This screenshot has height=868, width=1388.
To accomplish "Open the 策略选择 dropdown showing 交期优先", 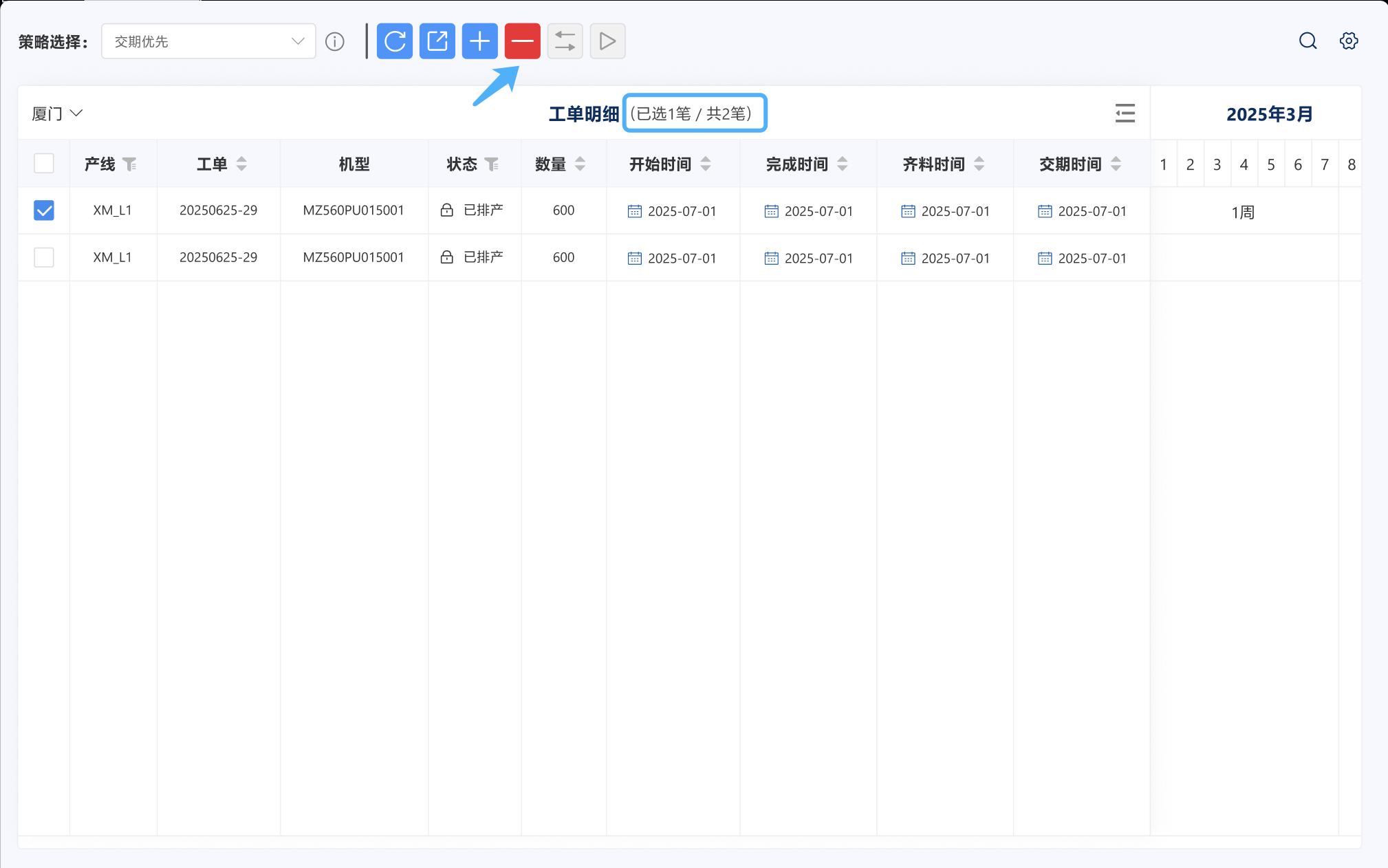I will pyautogui.click(x=208, y=41).
